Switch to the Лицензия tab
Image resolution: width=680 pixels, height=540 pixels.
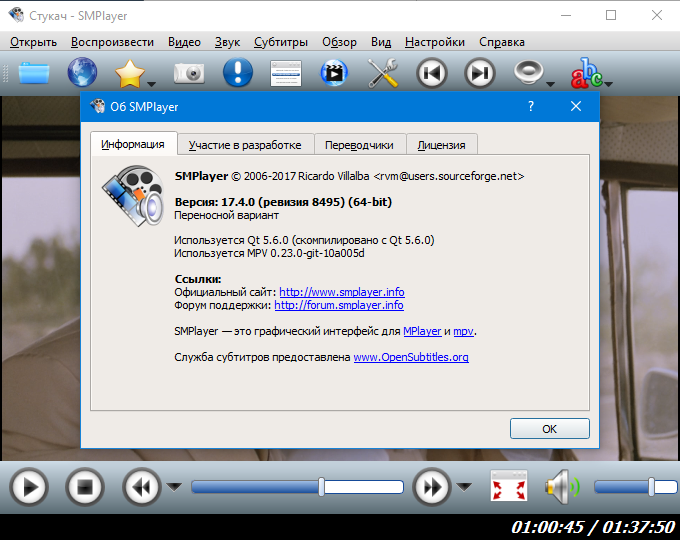(441, 145)
